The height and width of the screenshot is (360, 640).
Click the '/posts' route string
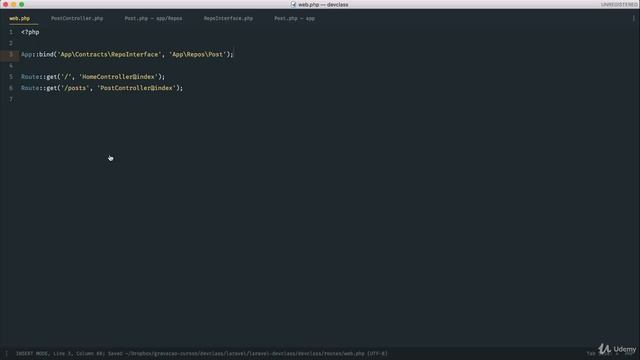tap(75, 88)
